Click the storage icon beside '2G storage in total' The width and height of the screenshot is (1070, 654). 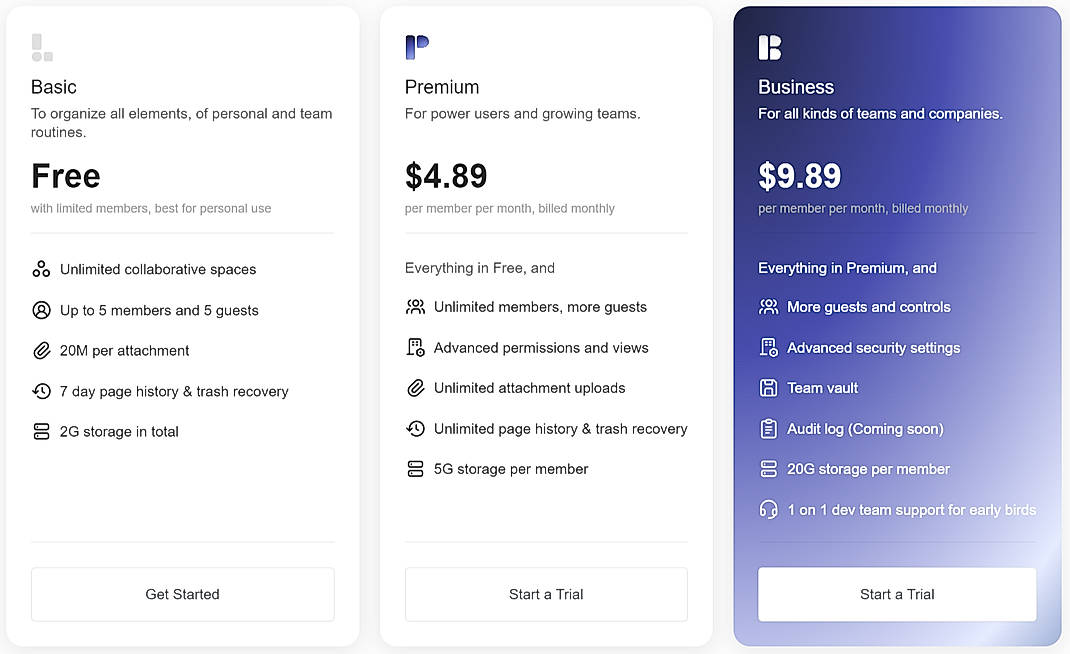(x=41, y=431)
